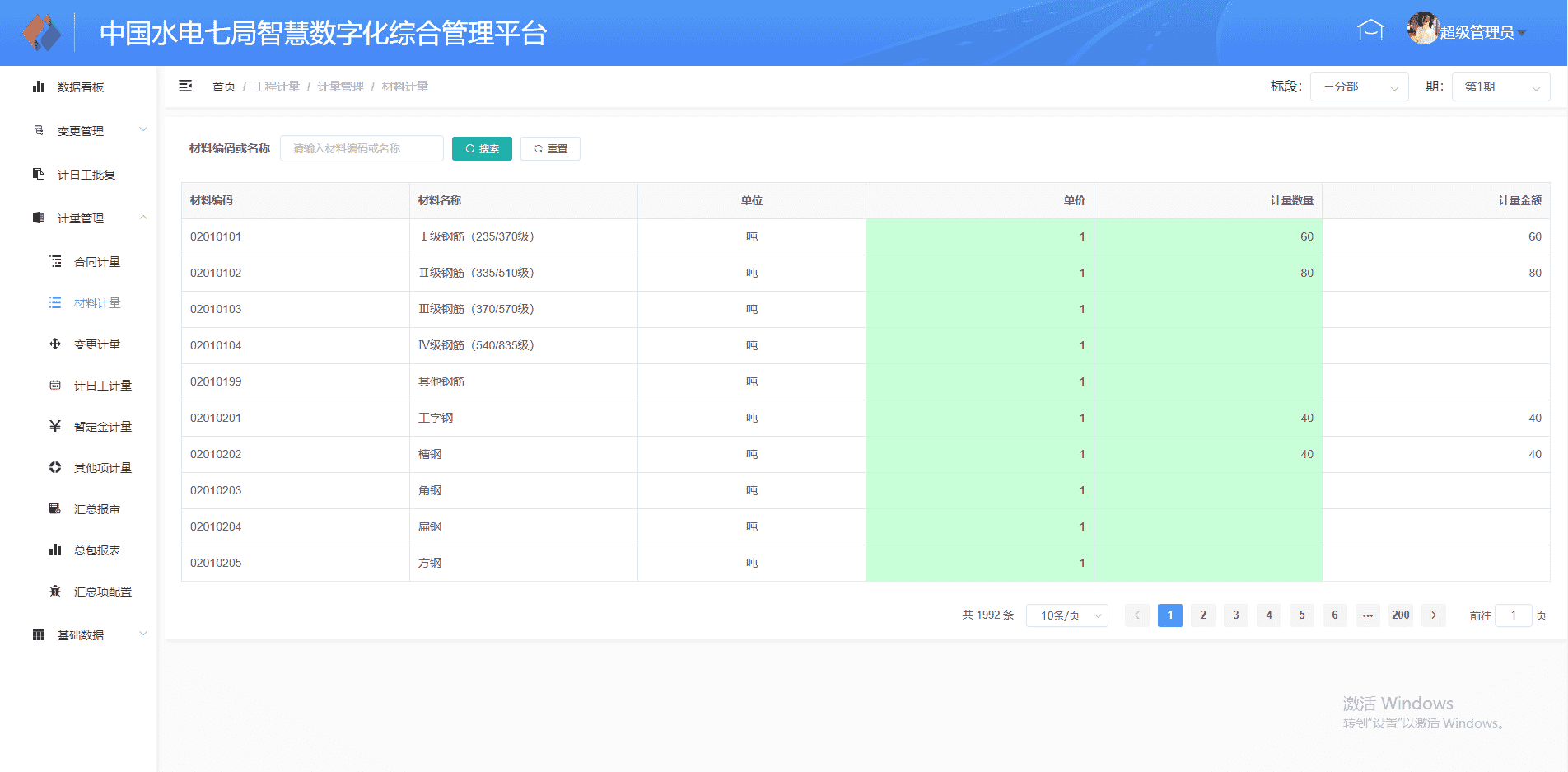Click the 总包报表 chart icon
Image resolution: width=1568 pixels, height=772 pixels.
click(55, 550)
